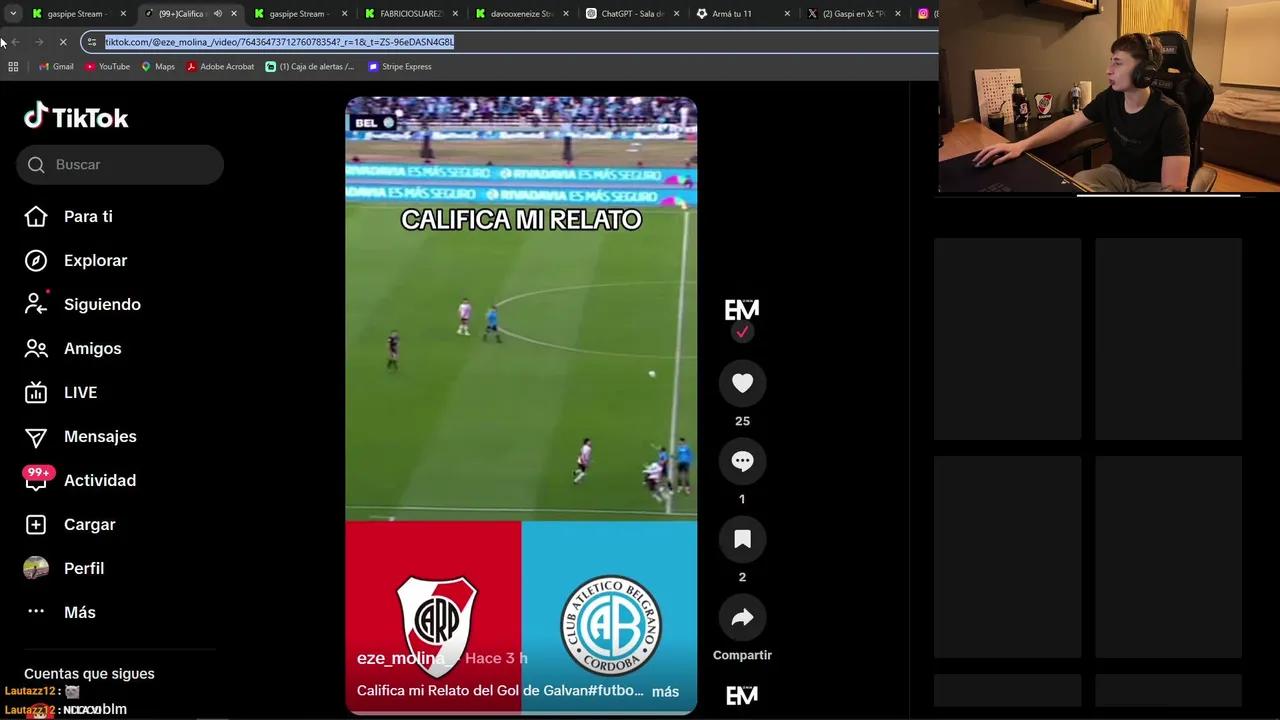Switch to FABRICIOSUAREZ tab
The height and width of the screenshot is (720, 1280).
point(412,14)
